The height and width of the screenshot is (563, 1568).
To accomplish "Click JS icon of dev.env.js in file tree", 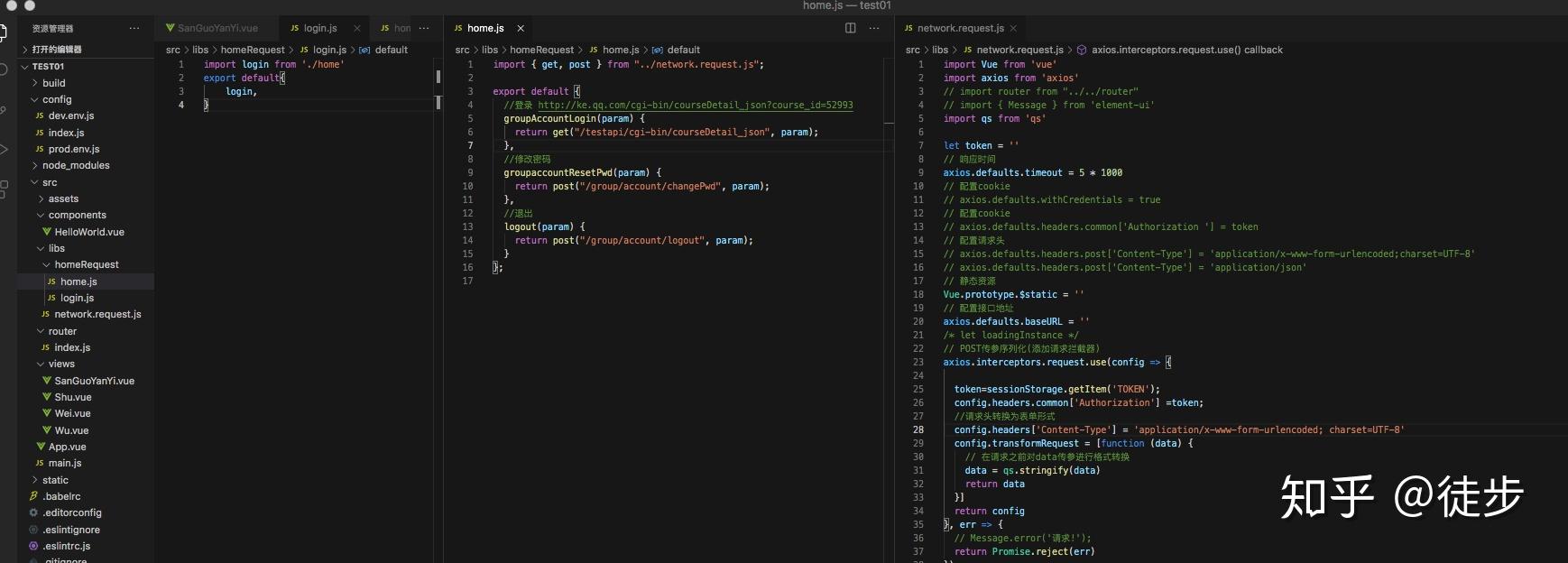I will pos(40,115).
